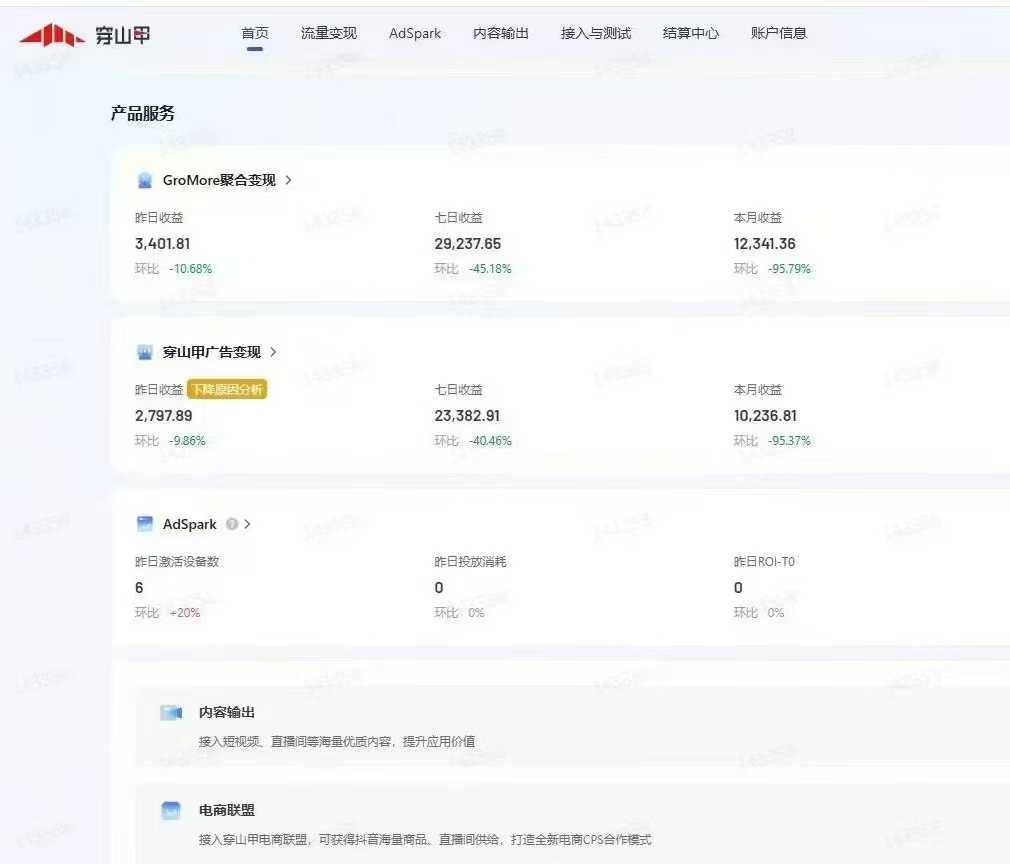Click the 昨日投放消耗 label
This screenshot has width=1010, height=864.
[470, 561]
